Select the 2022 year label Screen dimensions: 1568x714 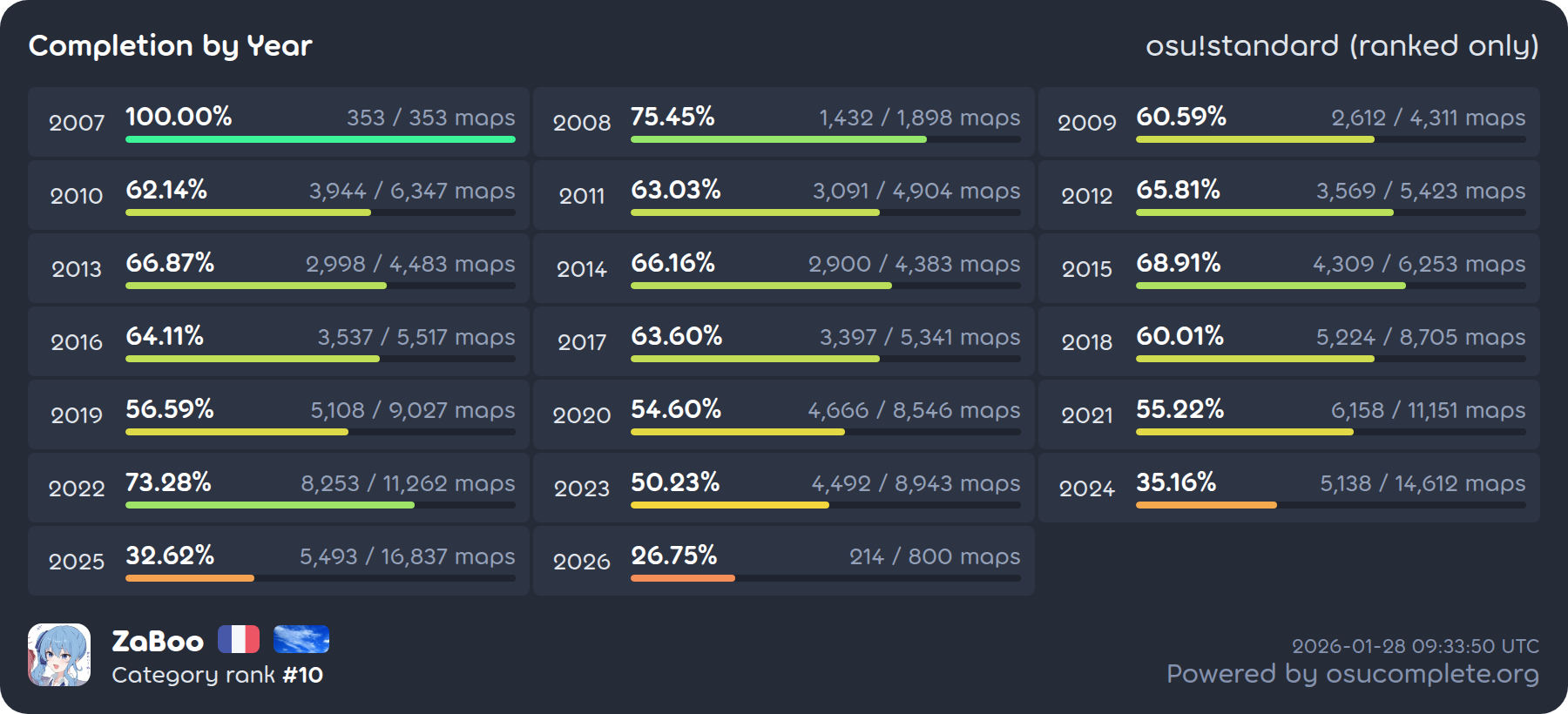click(77, 488)
